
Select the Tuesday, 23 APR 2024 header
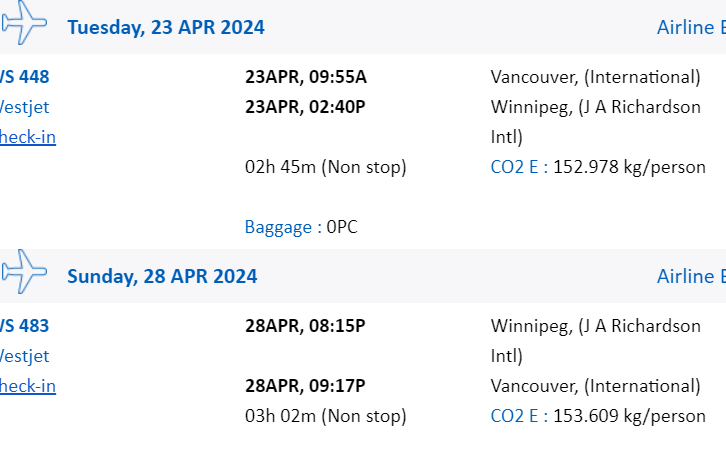point(166,27)
